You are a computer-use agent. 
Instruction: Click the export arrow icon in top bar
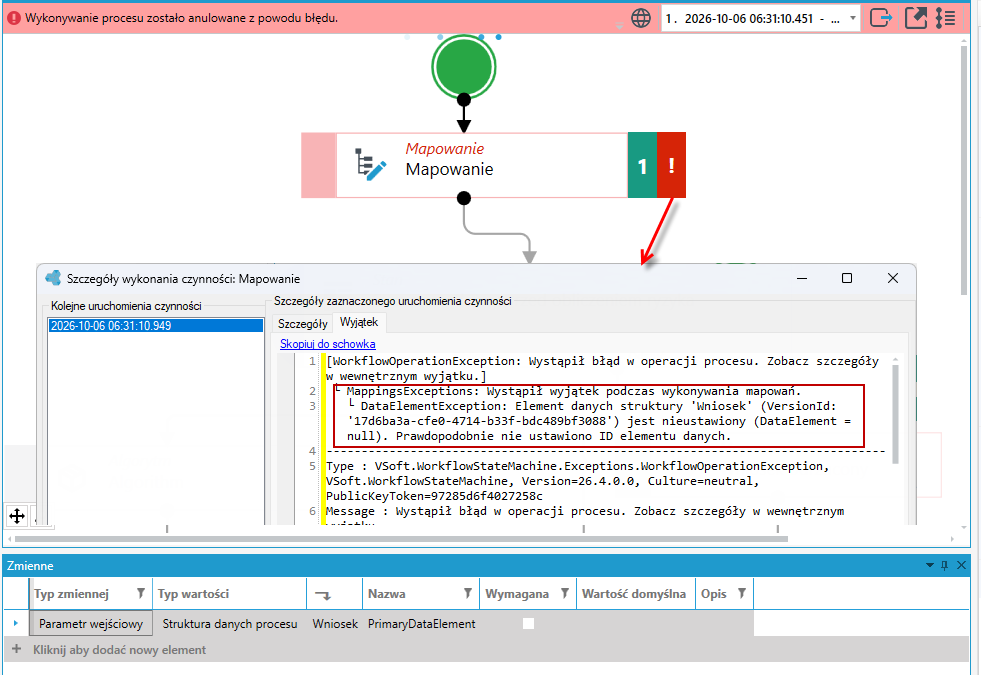pos(880,18)
